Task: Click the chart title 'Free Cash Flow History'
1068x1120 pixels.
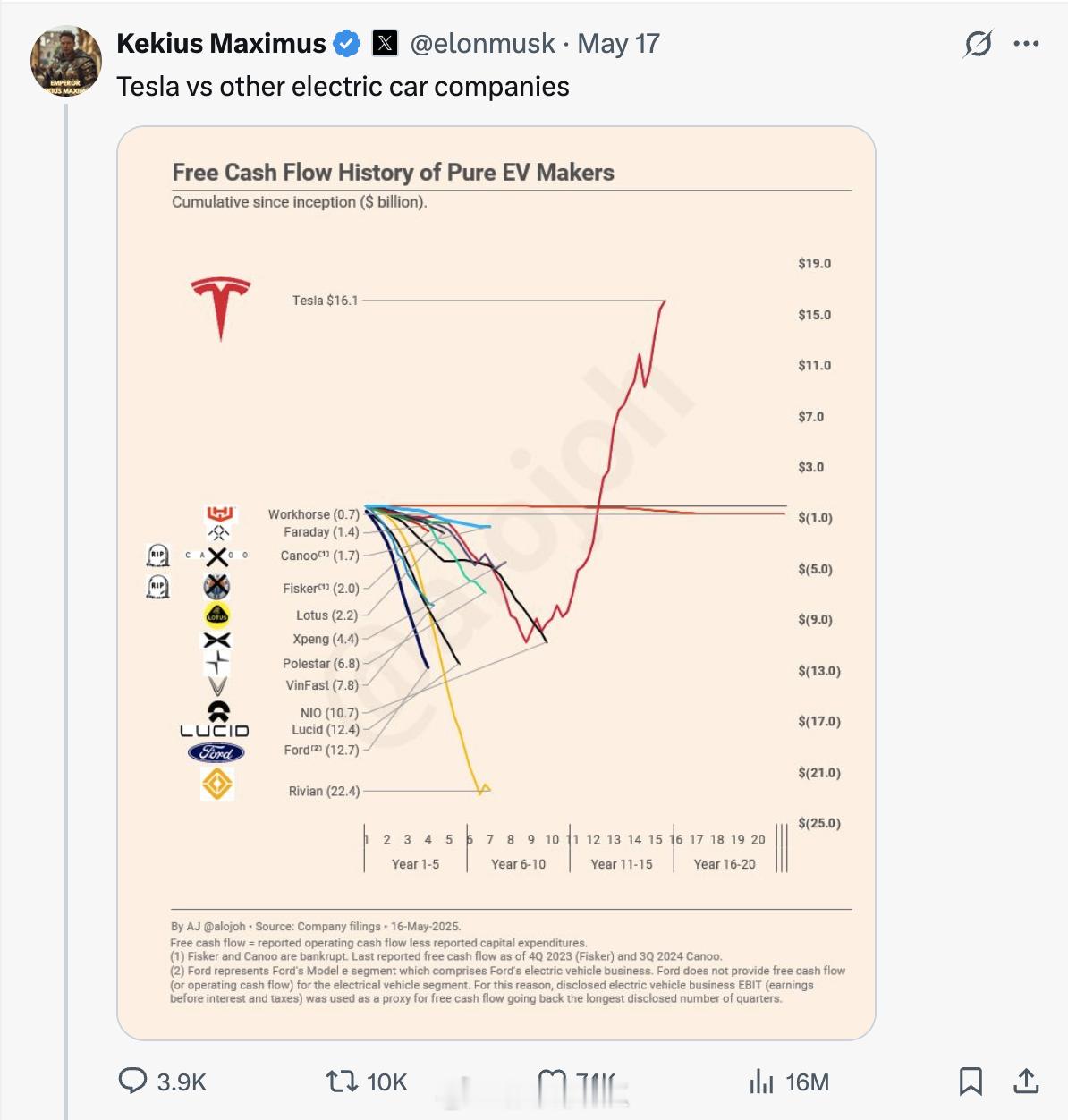Action: coord(393,172)
